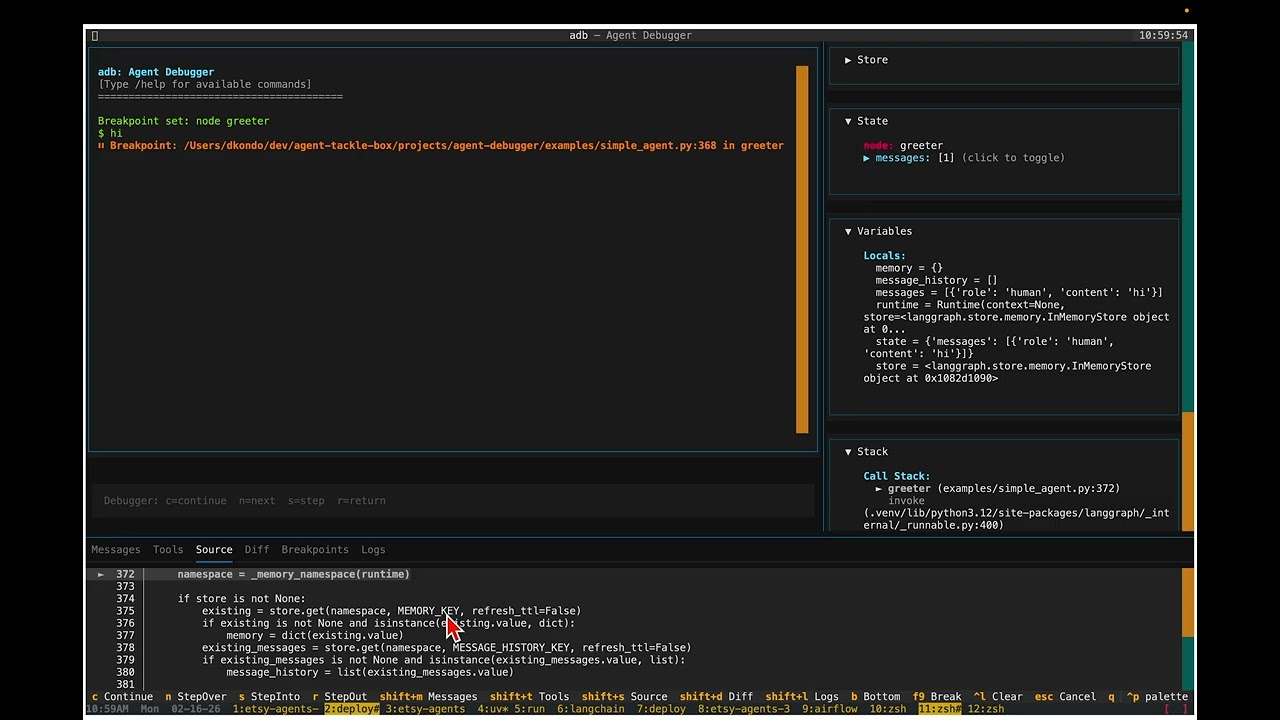
Task: Click 'message_history = []' in Variables
Action: (936, 281)
